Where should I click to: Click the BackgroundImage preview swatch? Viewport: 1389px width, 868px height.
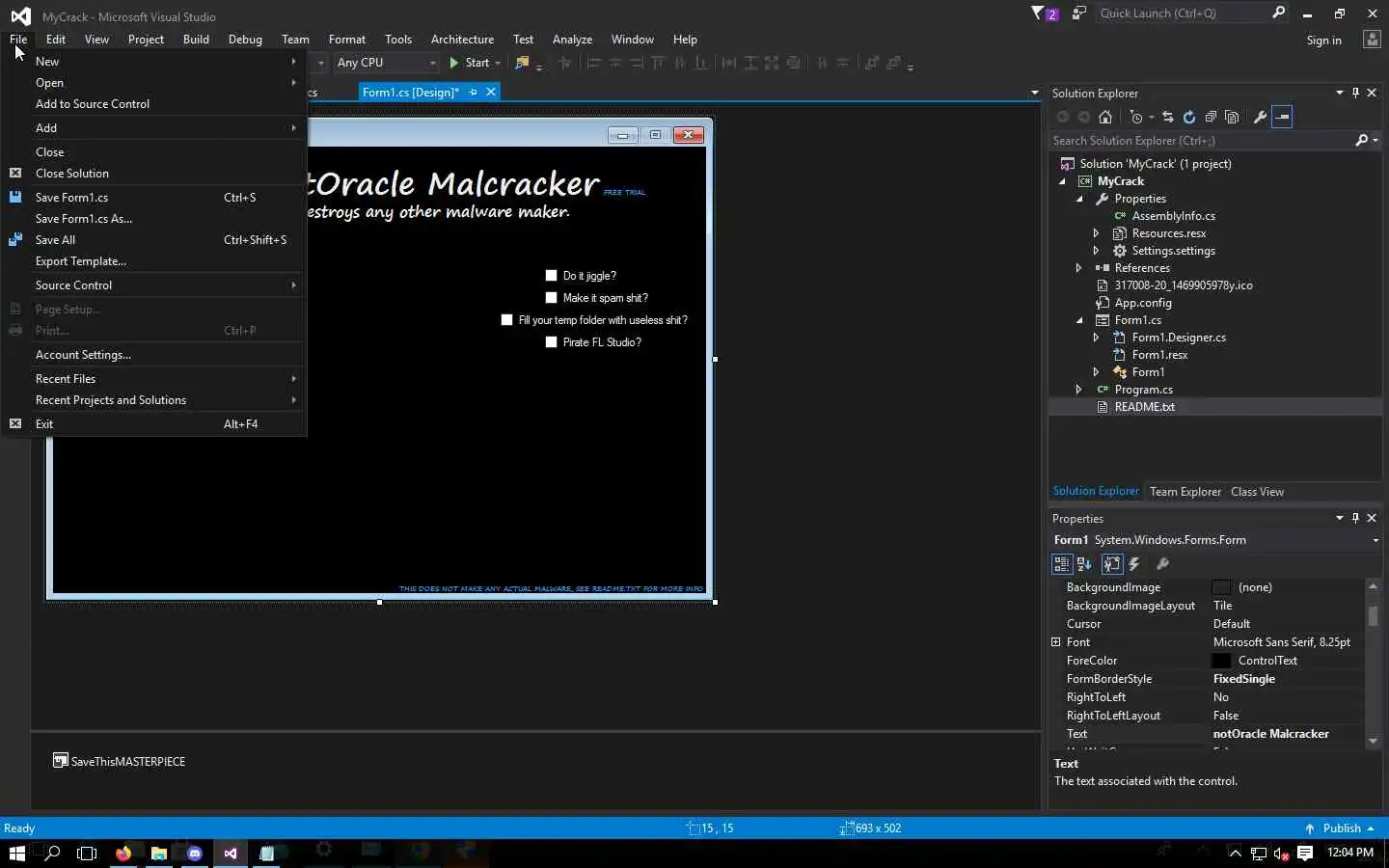tap(1221, 587)
